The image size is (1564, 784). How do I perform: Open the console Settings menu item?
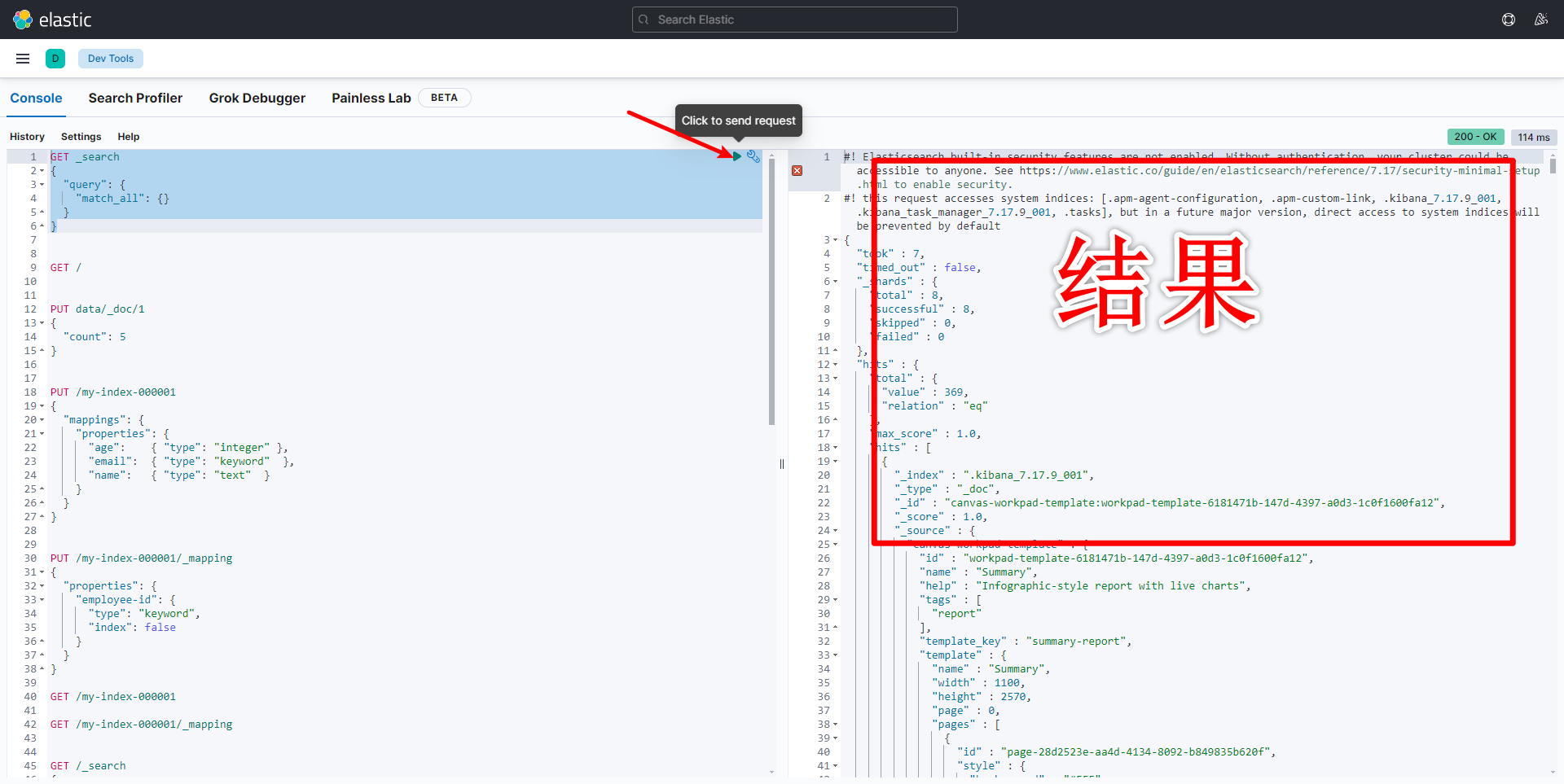pos(81,137)
